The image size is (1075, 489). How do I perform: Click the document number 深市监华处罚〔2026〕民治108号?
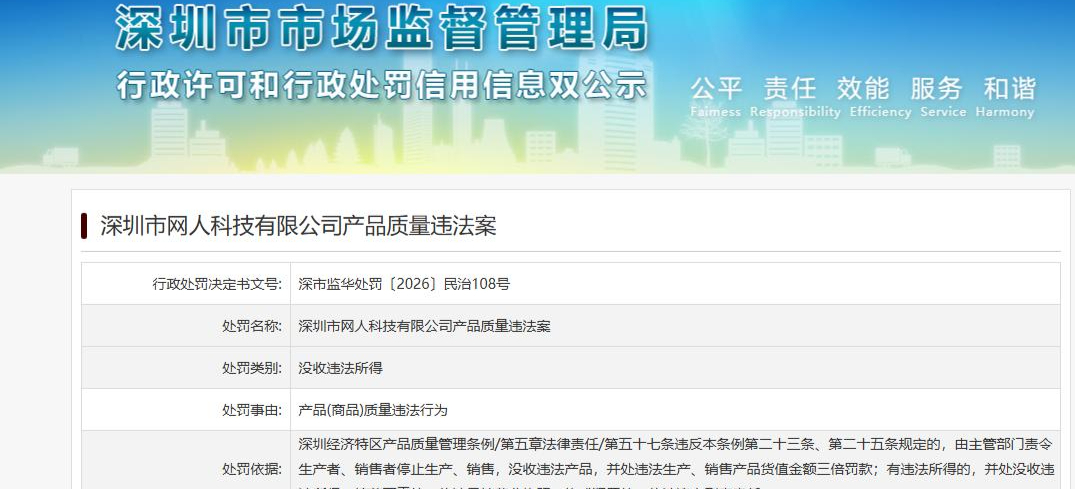[x=404, y=284]
